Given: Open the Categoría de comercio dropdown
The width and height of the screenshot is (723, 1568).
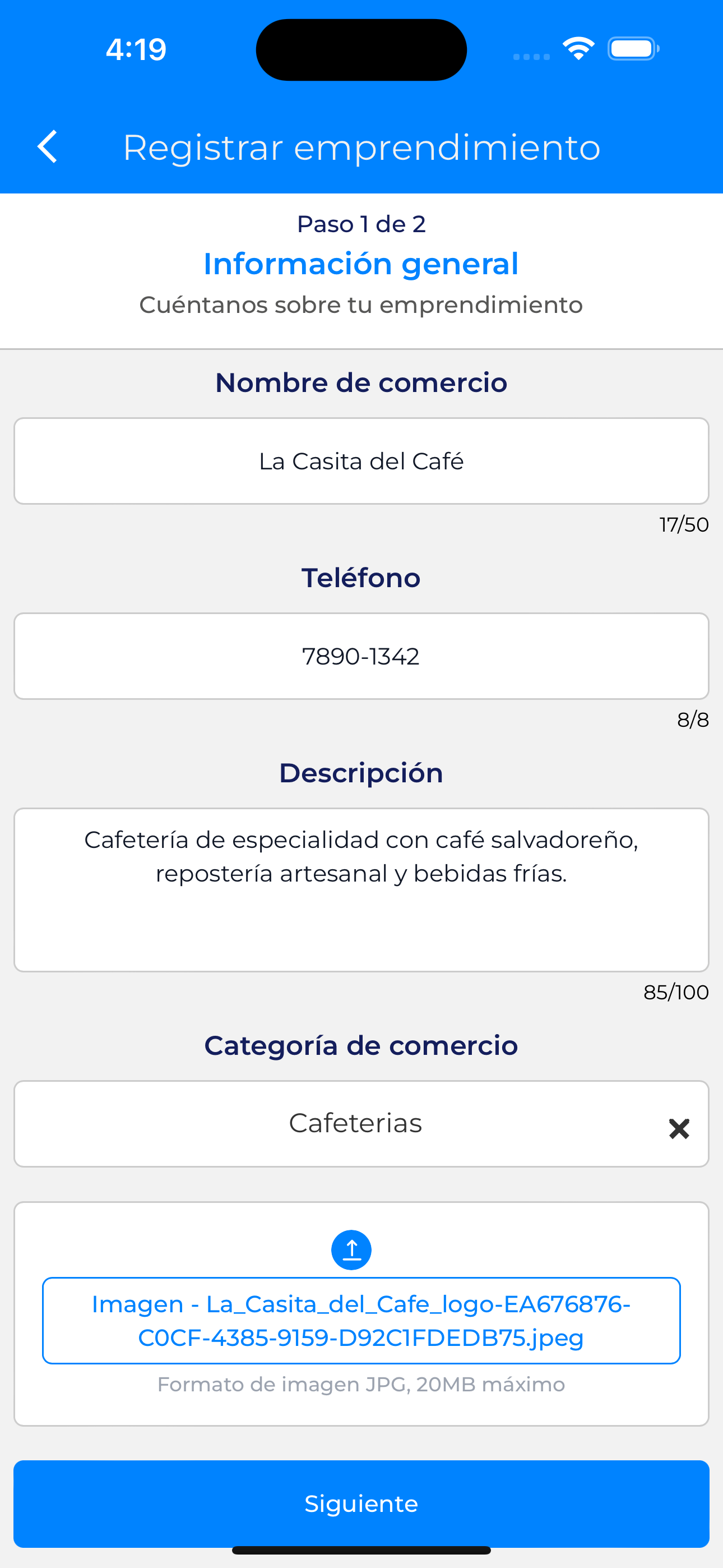Looking at the screenshot, I should click(355, 1124).
